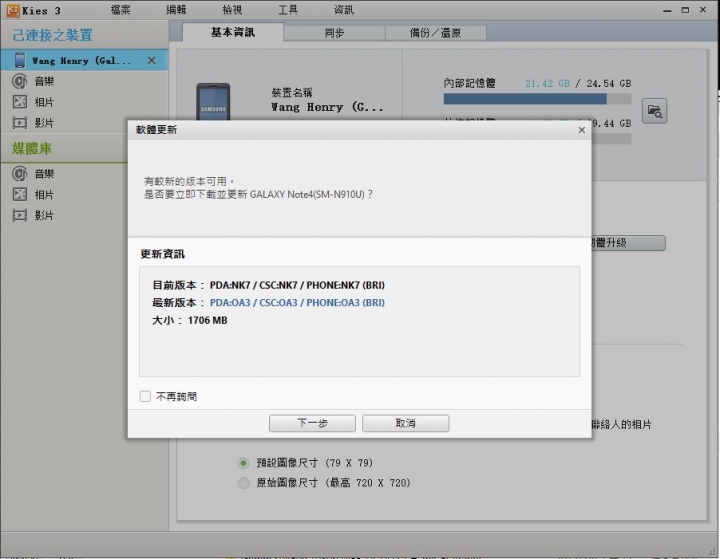This screenshot has width=720, height=559.
Task: Disconnect Wang Henry device with X icon
Action: 152,61
